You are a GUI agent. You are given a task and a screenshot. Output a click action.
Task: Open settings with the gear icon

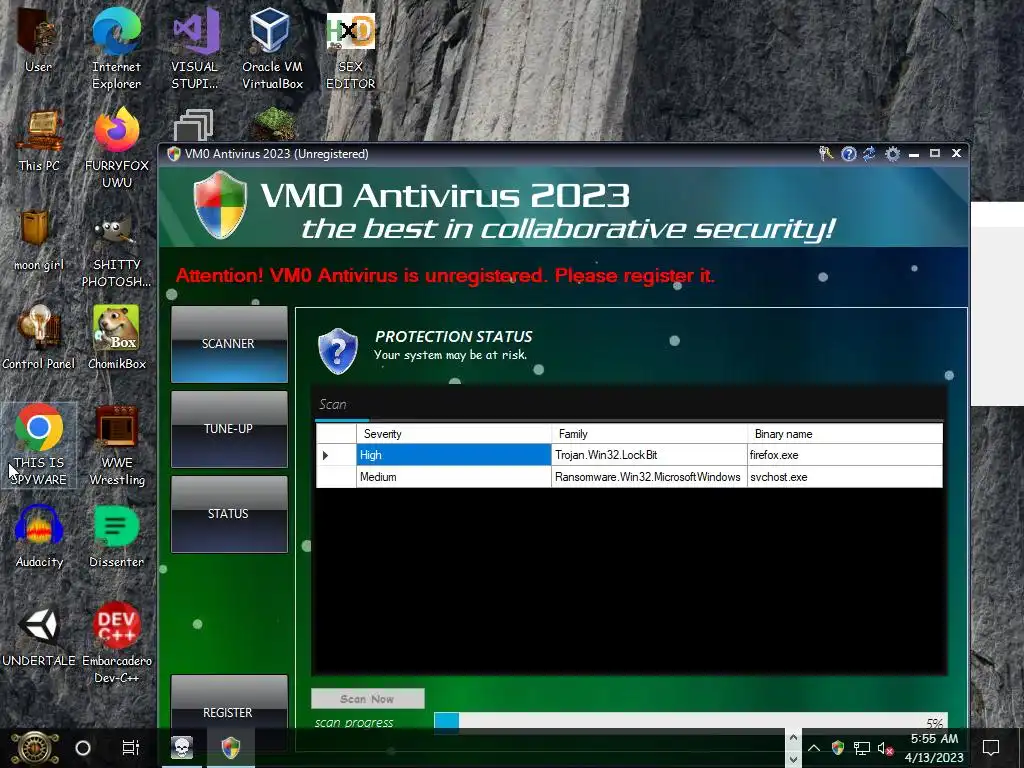tap(892, 153)
